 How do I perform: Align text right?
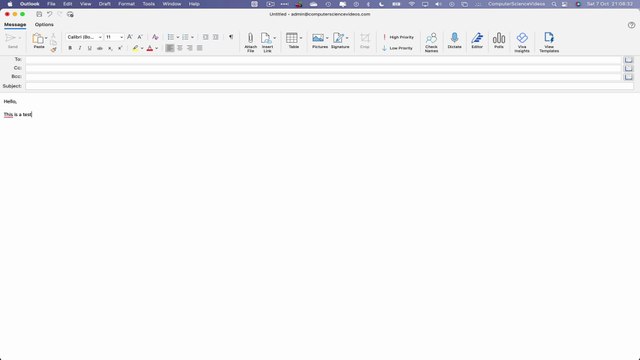[x=189, y=48]
